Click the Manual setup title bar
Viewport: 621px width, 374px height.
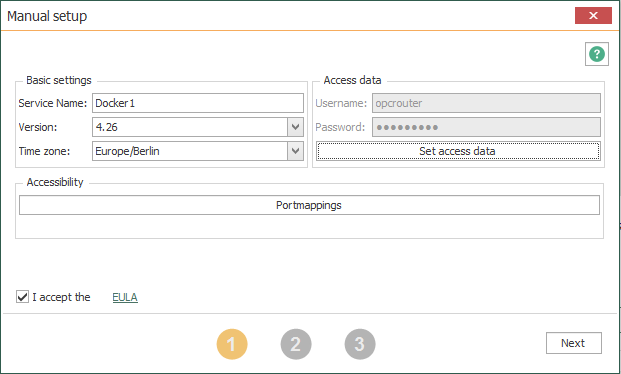[277, 16]
